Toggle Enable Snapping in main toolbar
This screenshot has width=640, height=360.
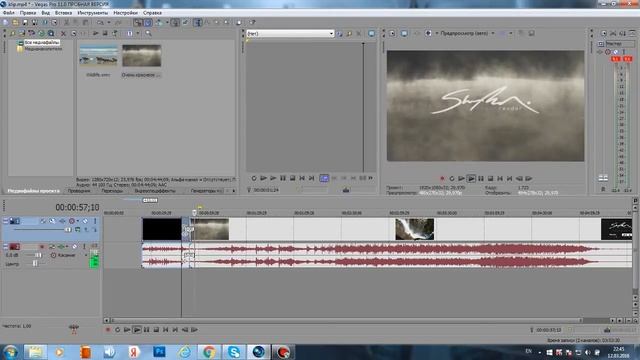[x=138, y=22]
